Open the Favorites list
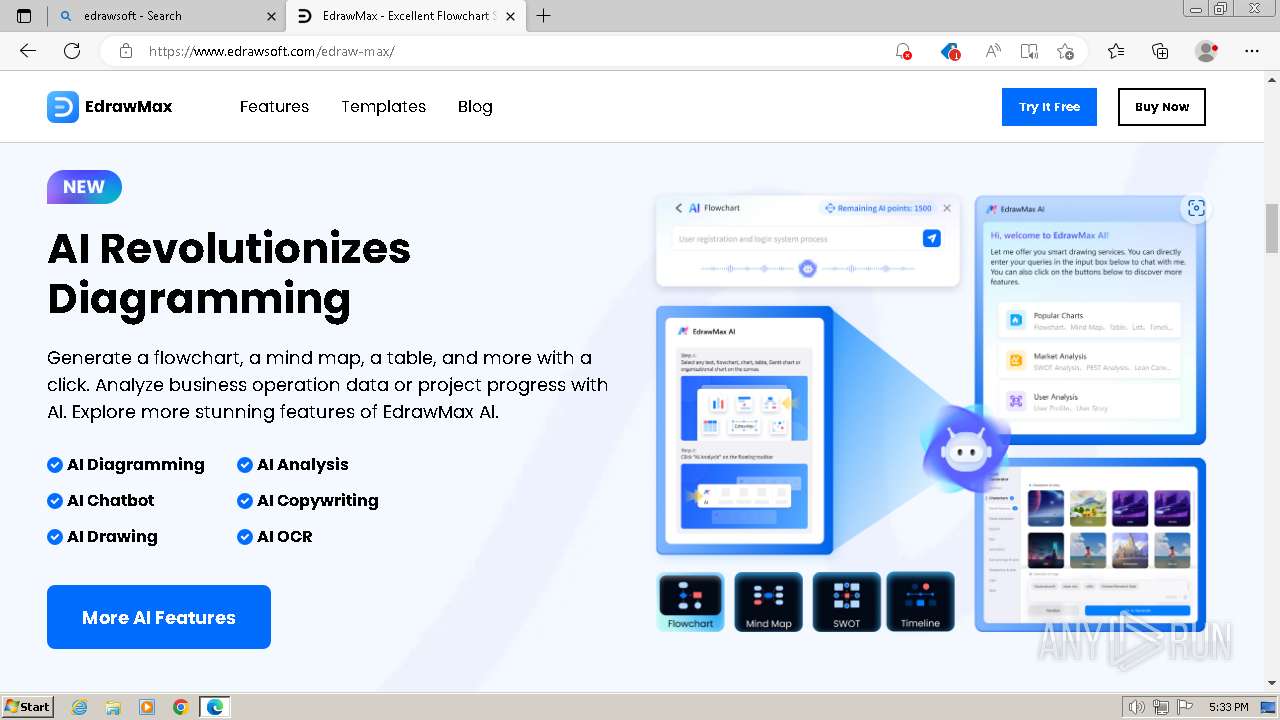 click(x=1116, y=51)
